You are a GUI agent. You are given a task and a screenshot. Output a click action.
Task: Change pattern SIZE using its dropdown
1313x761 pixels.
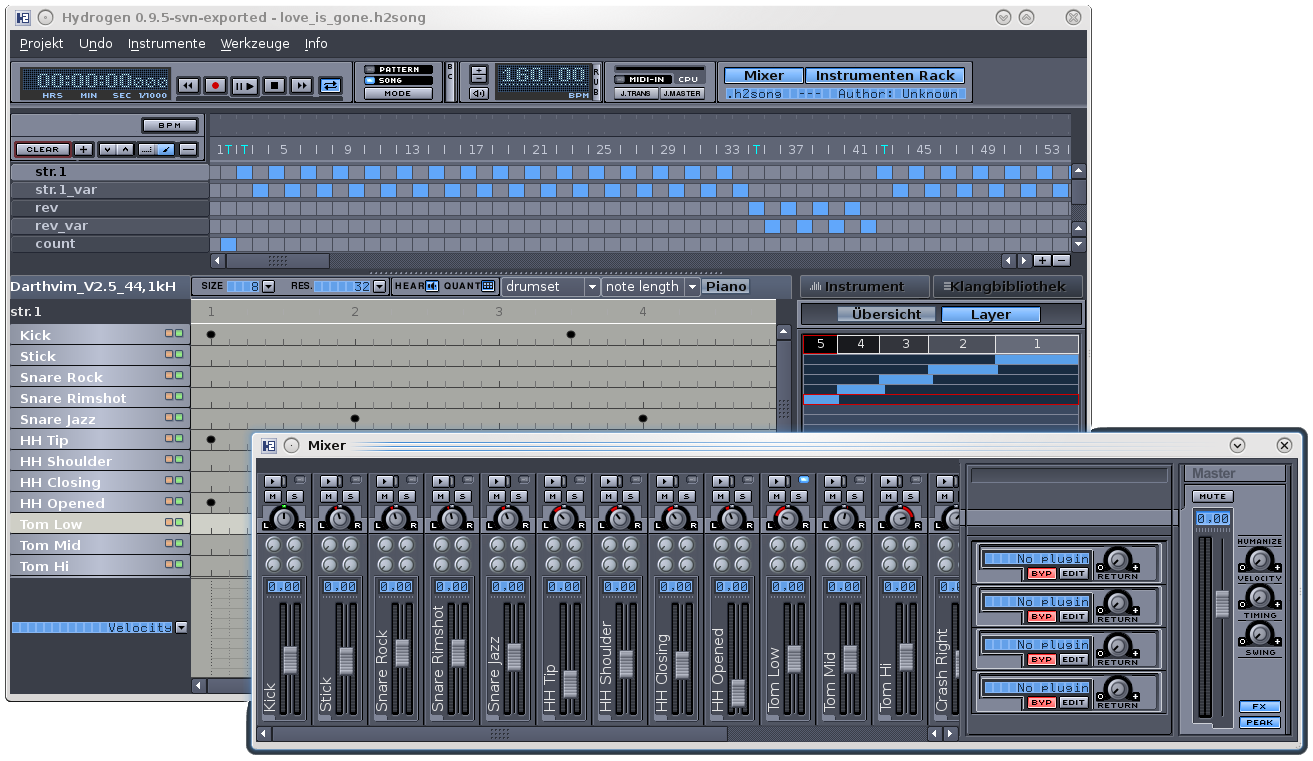(x=269, y=286)
